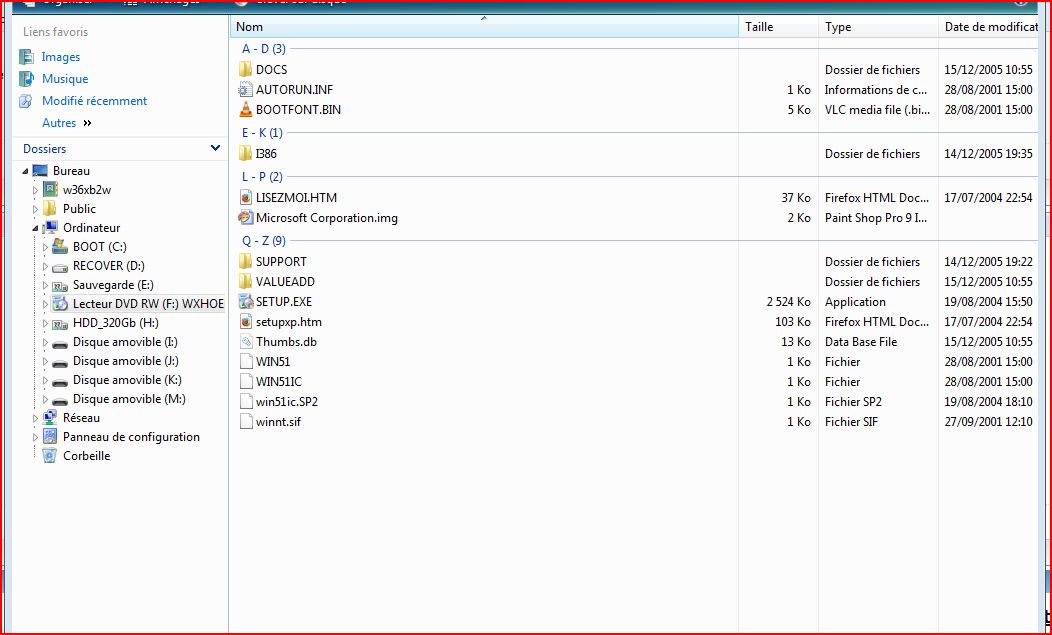Select Sauvegarde (E:) drive icon
1052x635 pixels.
click(60, 285)
